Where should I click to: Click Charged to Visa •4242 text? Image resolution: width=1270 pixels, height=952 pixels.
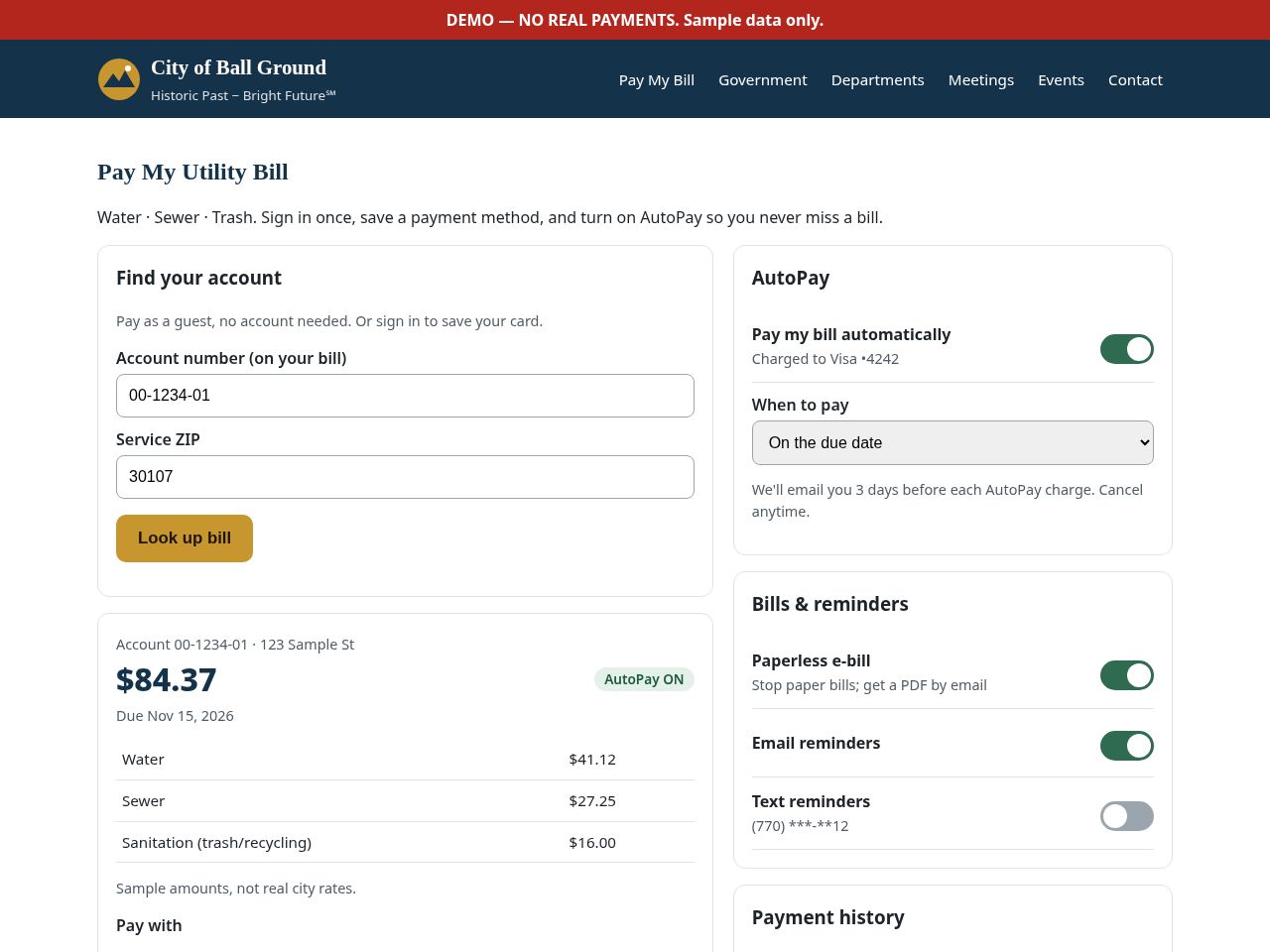tap(825, 359)
